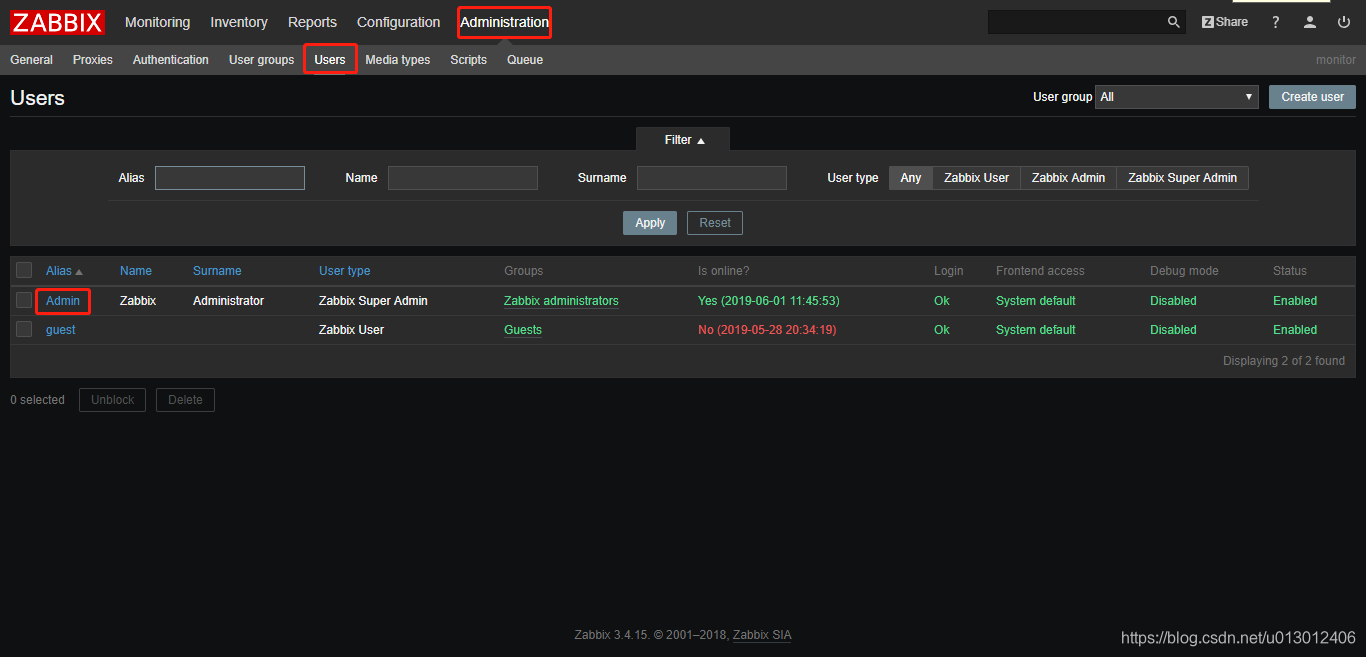Go to the Proxies submenu
The image size is (1366, 657).
click(x=93, y=60)
